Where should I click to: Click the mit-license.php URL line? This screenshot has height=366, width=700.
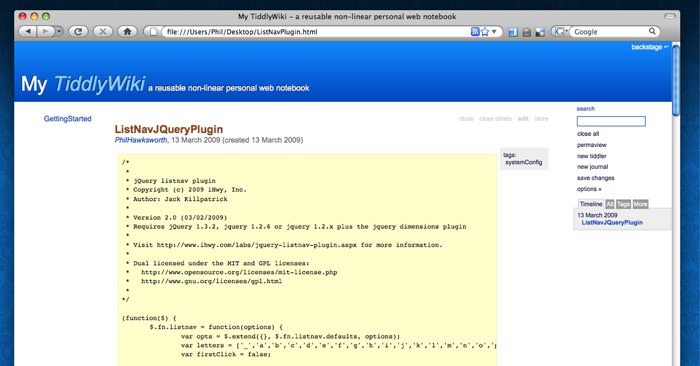pyautogui.click(x=239, y=272)
